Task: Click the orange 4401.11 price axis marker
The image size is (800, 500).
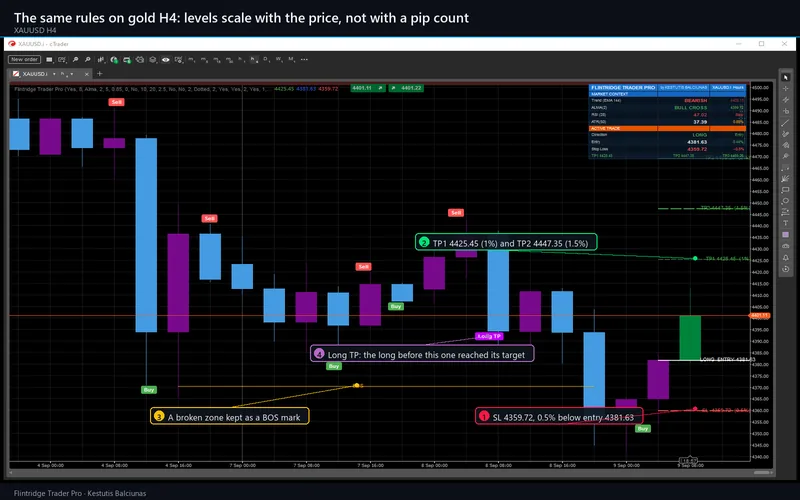Action: click(759, 316)
